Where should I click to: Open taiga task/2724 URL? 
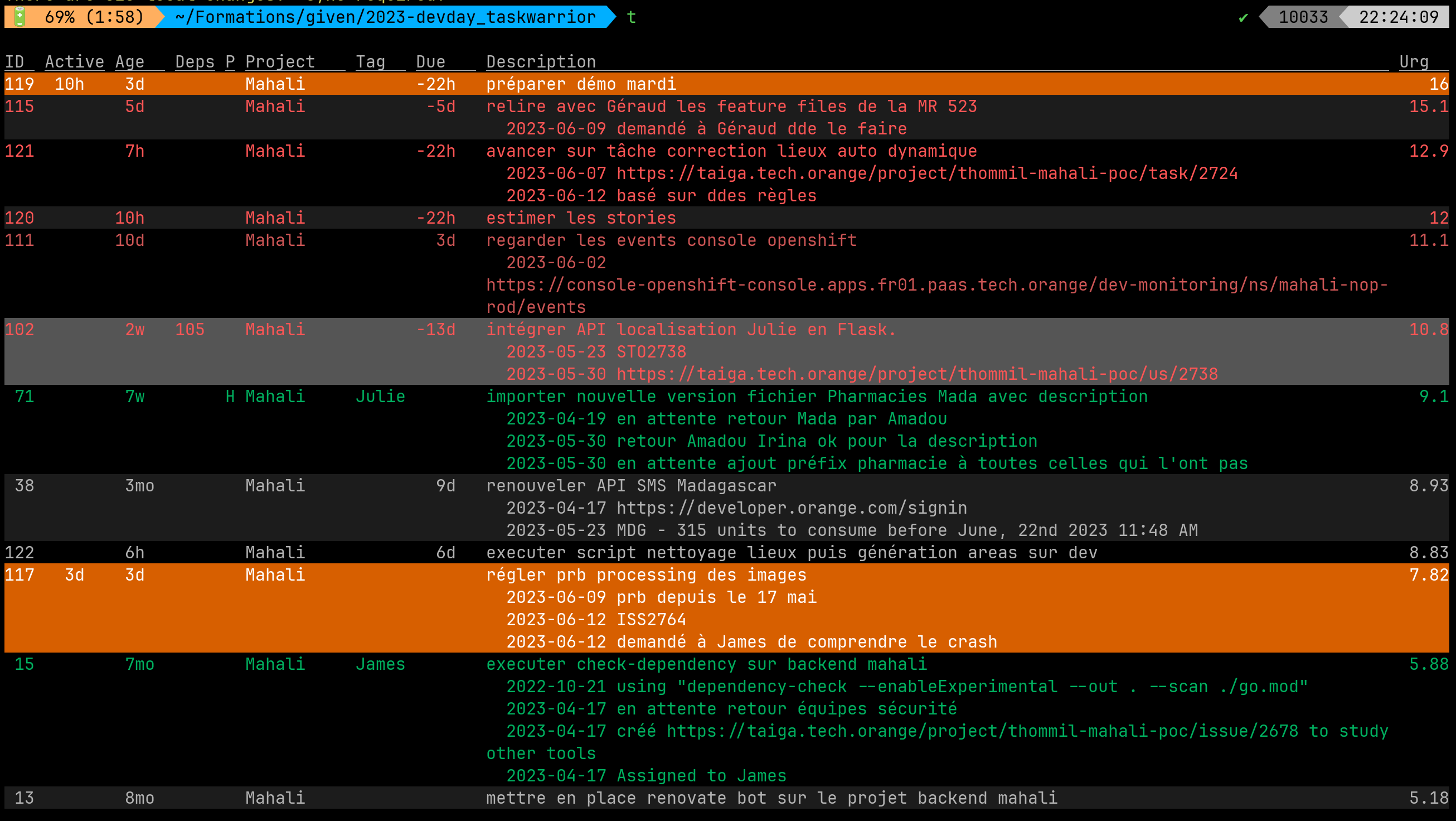coord(927,173)
